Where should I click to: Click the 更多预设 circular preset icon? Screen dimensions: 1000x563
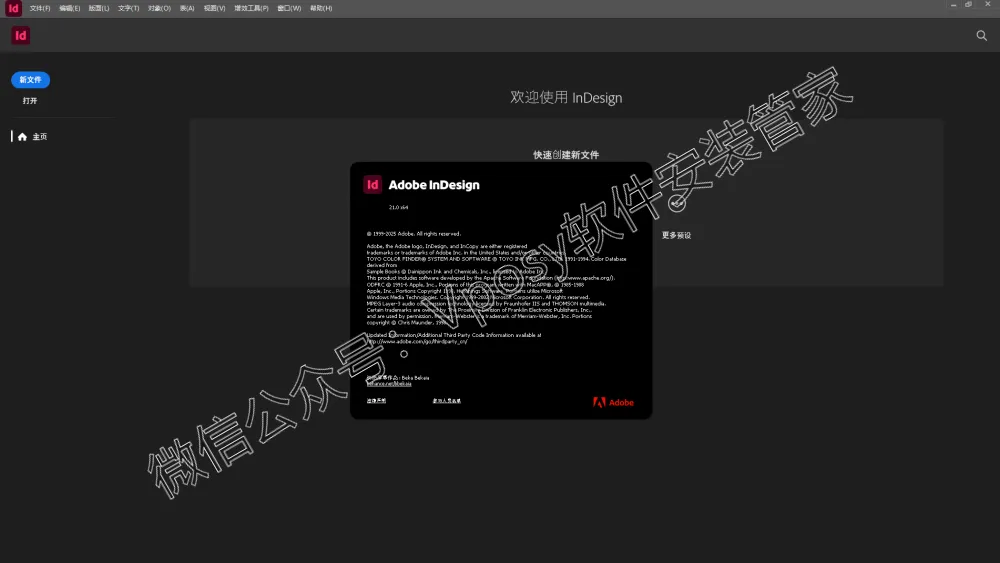677,203
